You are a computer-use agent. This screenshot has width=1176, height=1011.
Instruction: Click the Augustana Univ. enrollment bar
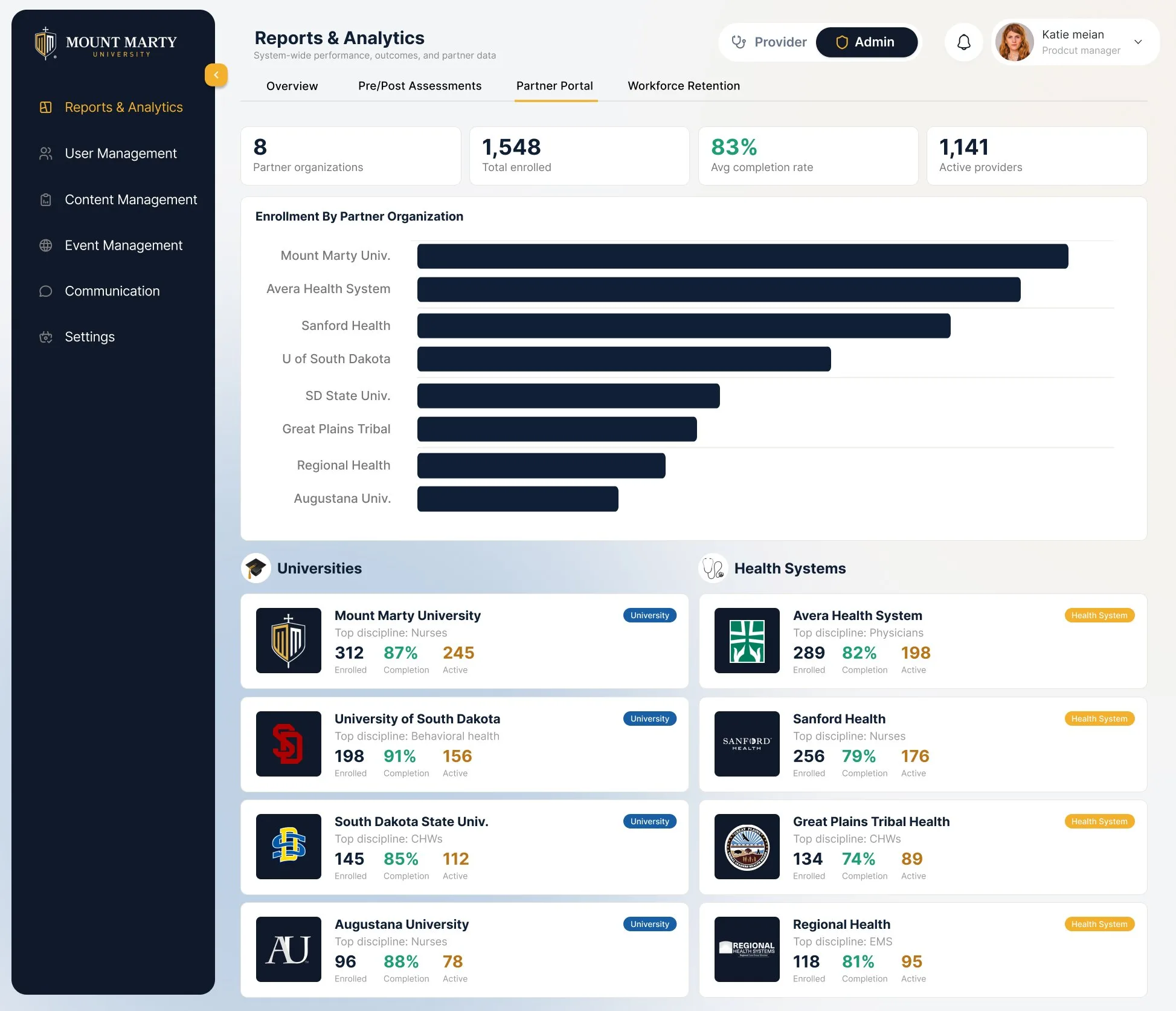[x=518, y=499]
